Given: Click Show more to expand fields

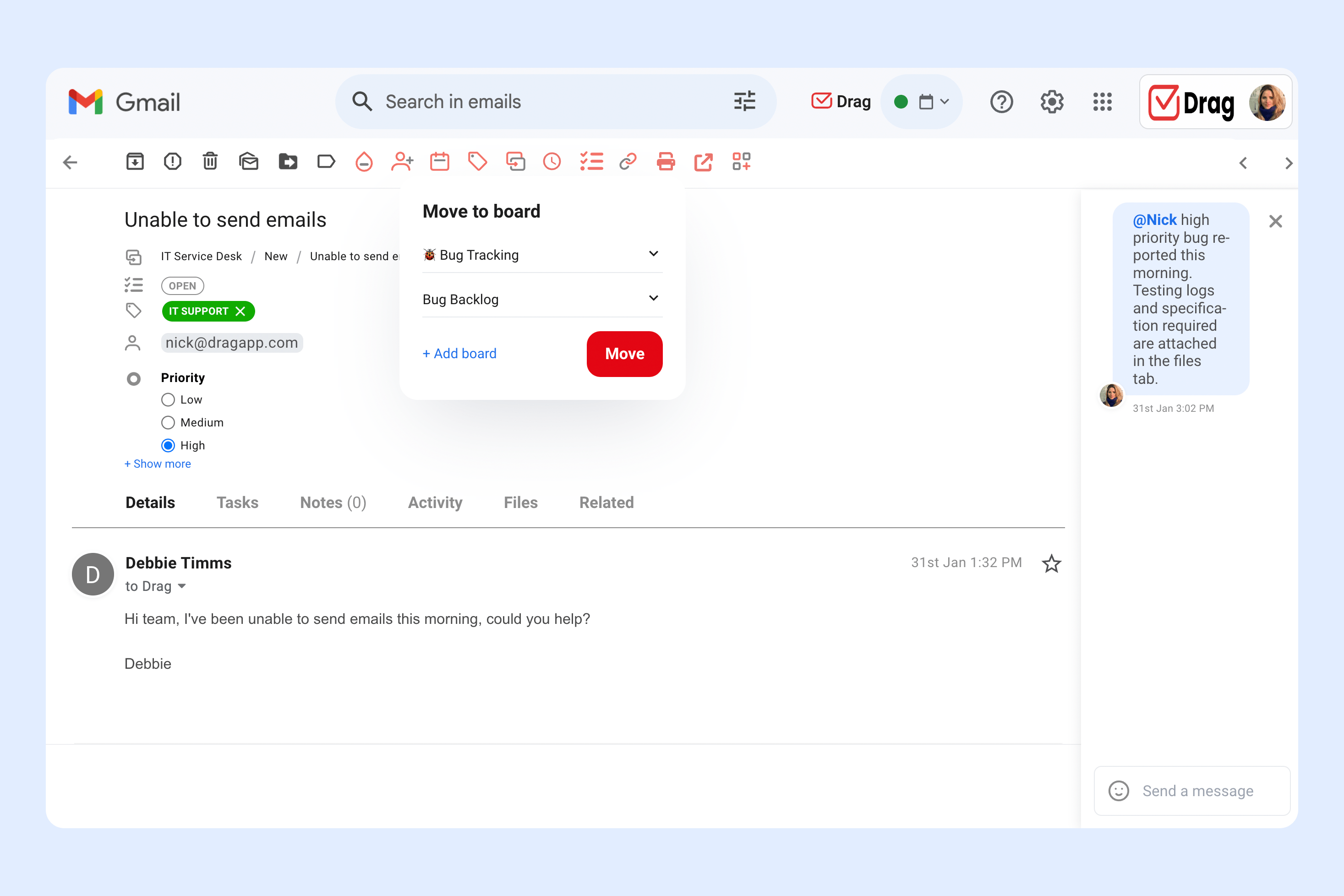Looking at the screenshot, I should 158,464.
